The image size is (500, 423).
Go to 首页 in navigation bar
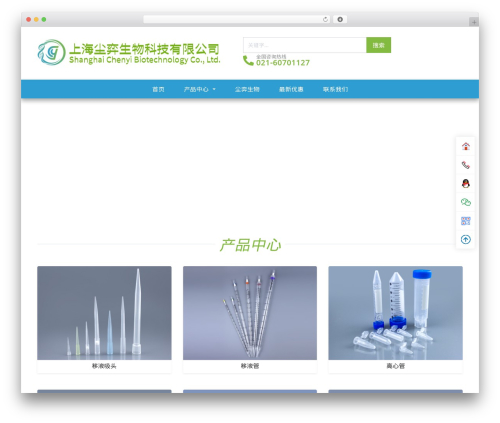click(158, 89)
